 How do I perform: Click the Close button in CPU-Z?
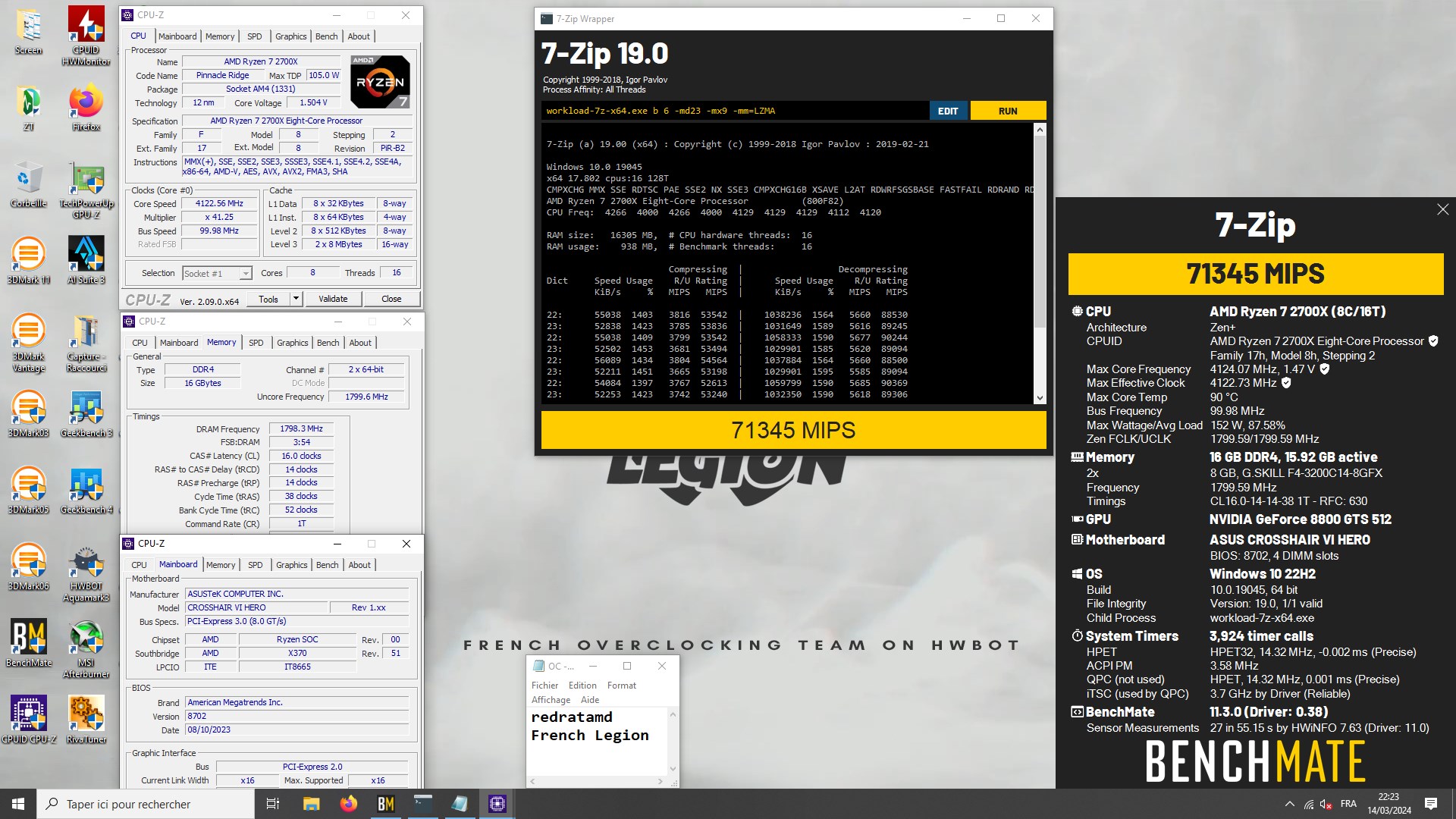pos(391,299)
